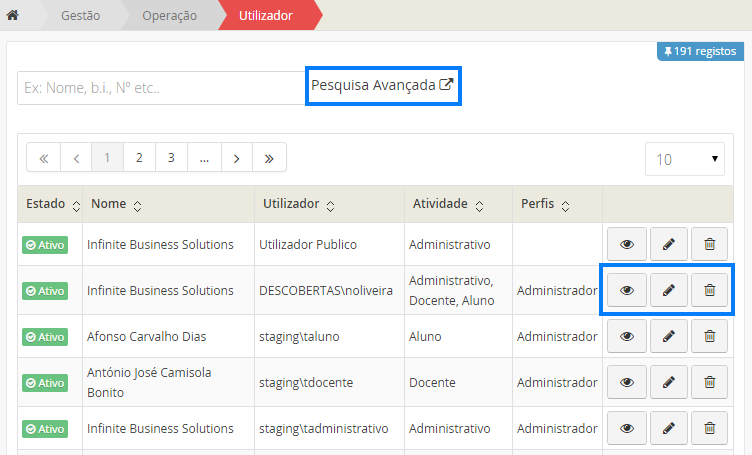The width and height of the screenshot is (752, 455).
Task: Open Operação breadcrumb item
Action: click(169, 16)
